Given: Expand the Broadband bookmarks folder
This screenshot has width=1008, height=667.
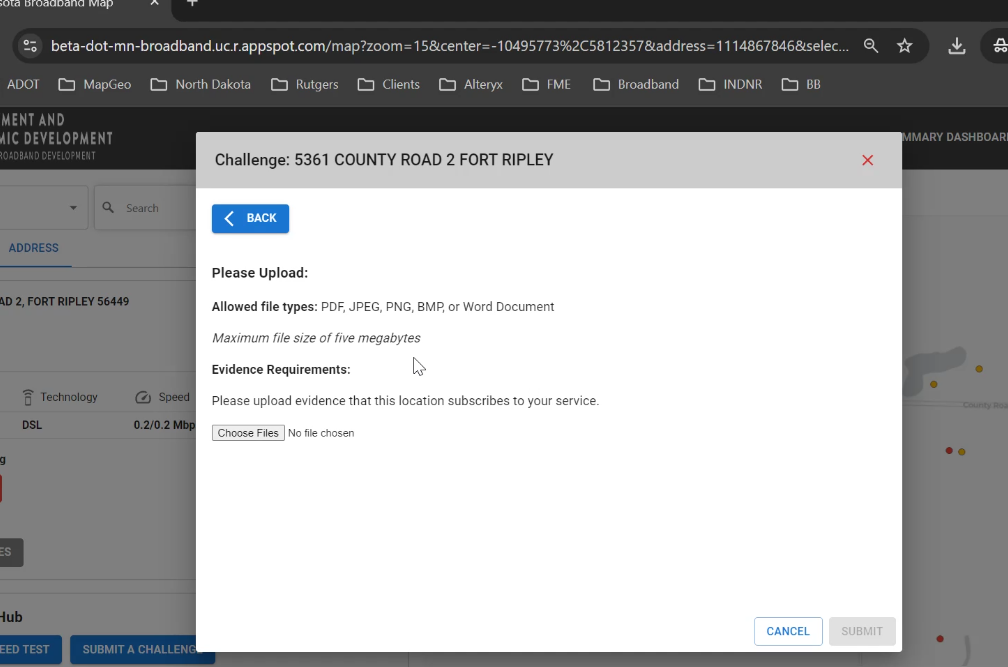Looking at the screenshot, I should [x=636, y=84].
